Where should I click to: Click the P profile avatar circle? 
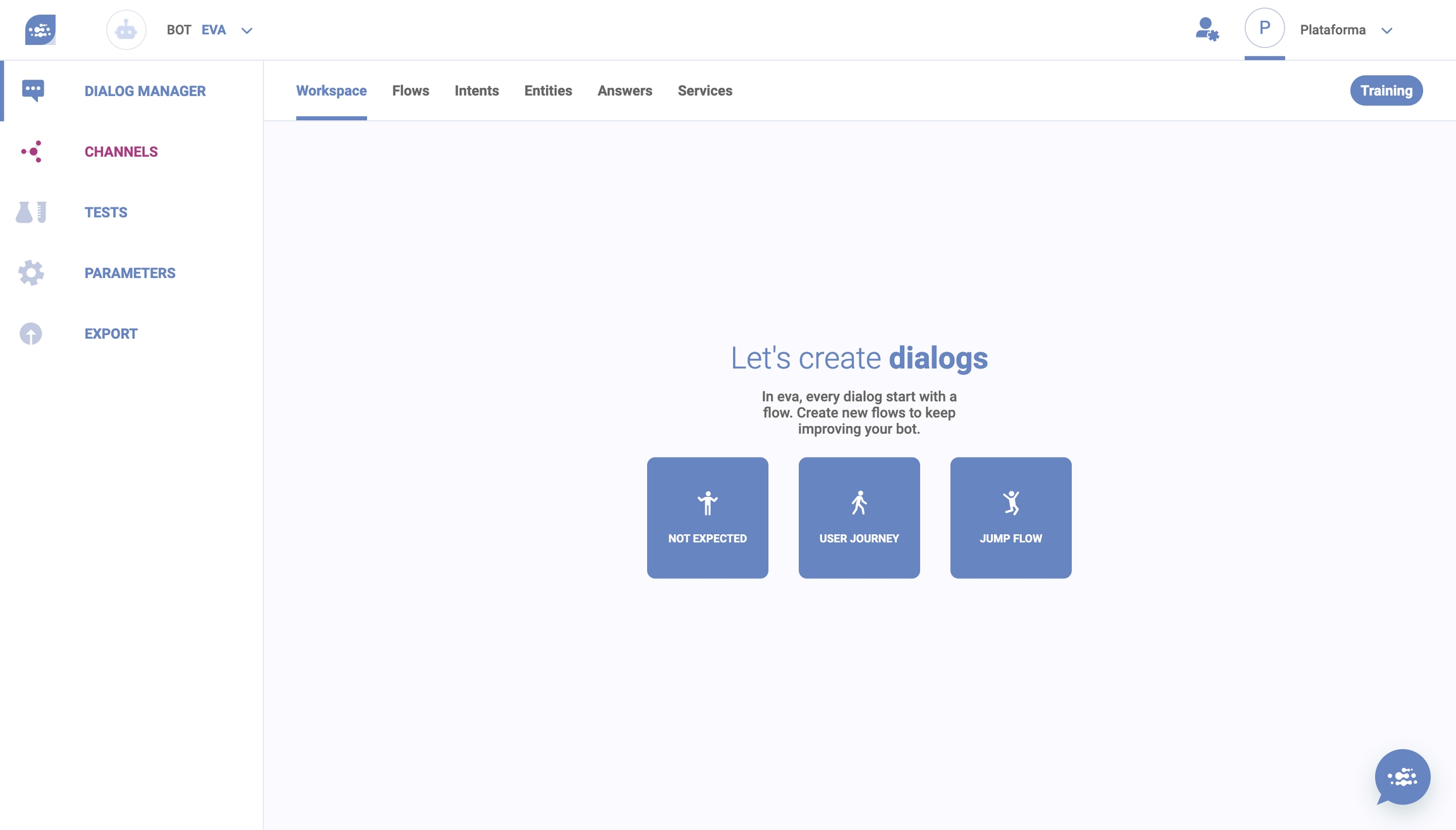tap(1264, 28)
